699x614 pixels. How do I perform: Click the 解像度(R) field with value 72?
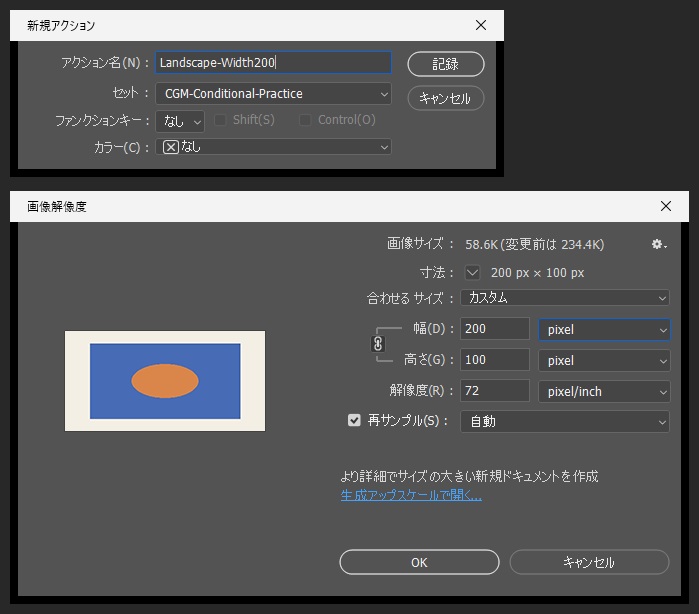coord(494,391)
